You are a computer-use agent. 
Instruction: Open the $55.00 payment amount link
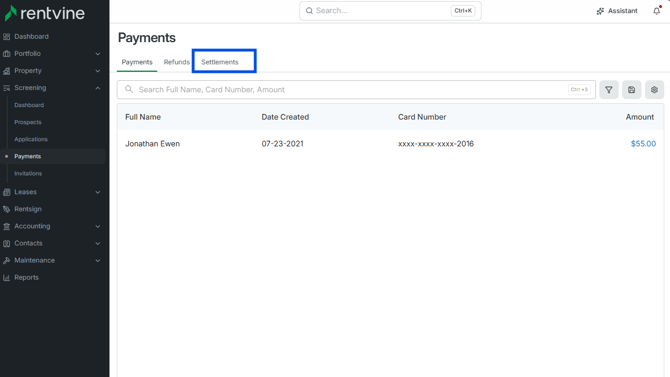(643, 144)
